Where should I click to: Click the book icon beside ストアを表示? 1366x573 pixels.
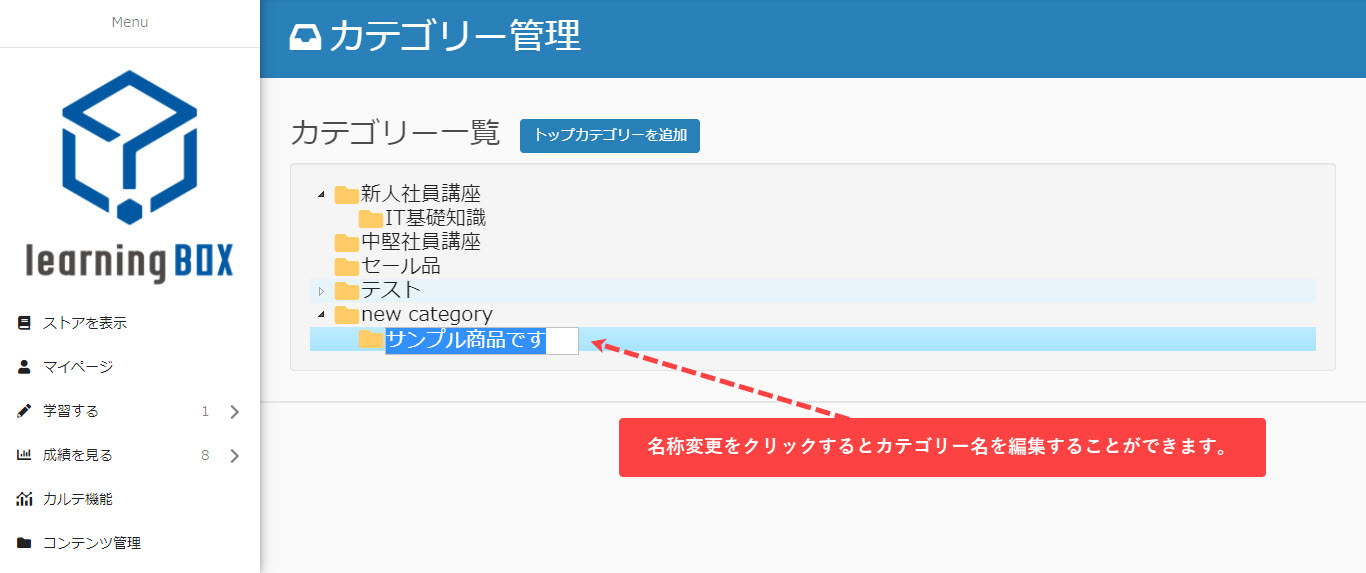(24, 323)
